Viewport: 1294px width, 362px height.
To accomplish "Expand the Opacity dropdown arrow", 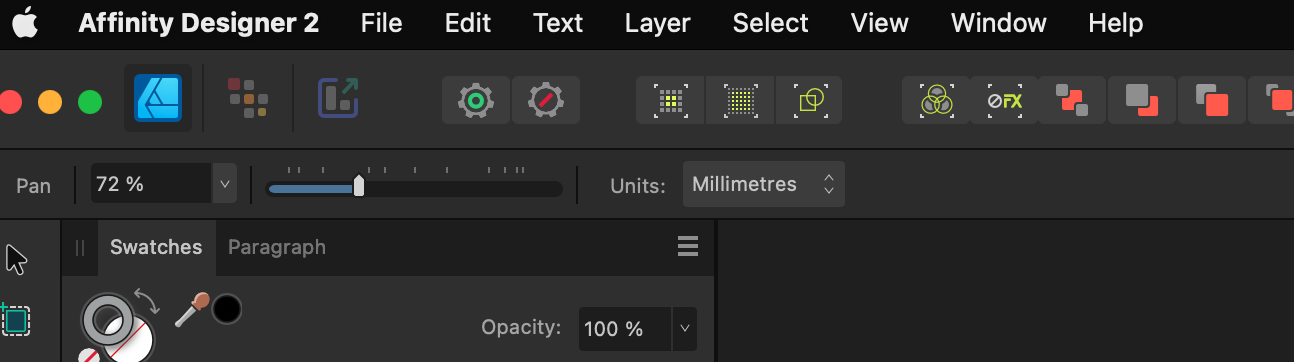I will tap(685, 328).
